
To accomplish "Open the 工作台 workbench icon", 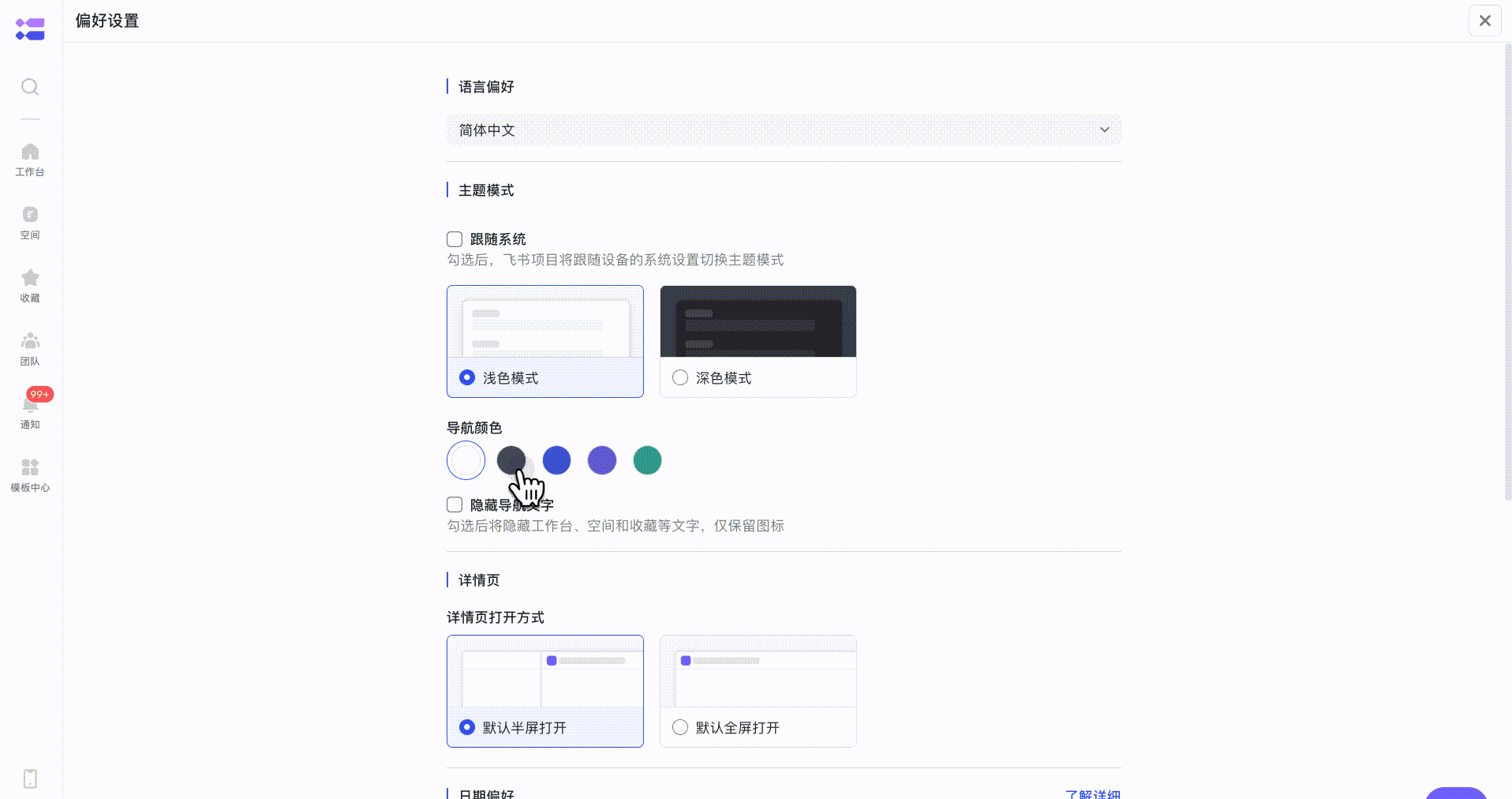I will 30,152.
